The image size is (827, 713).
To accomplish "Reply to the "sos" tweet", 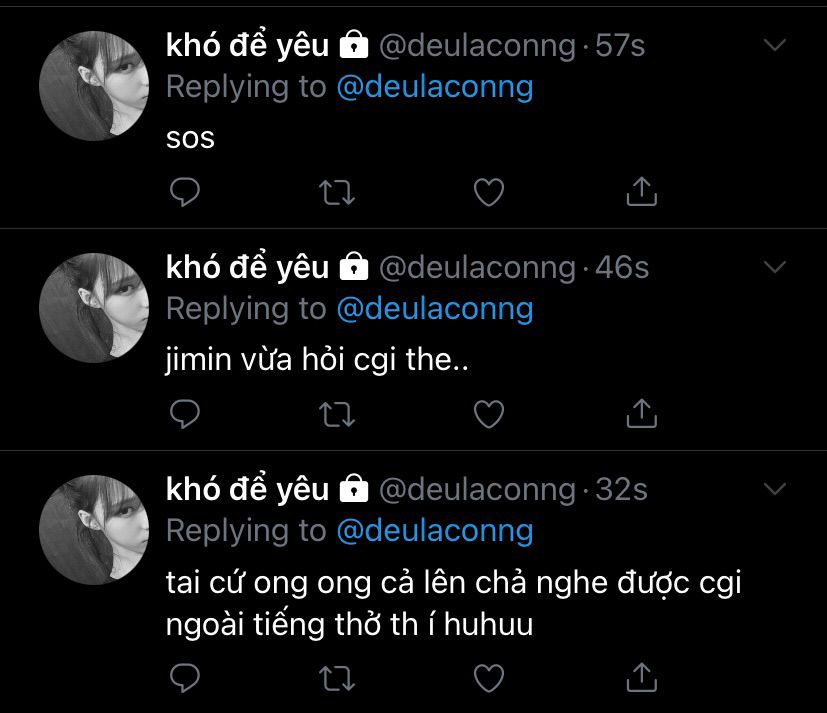I will (185, 192).
